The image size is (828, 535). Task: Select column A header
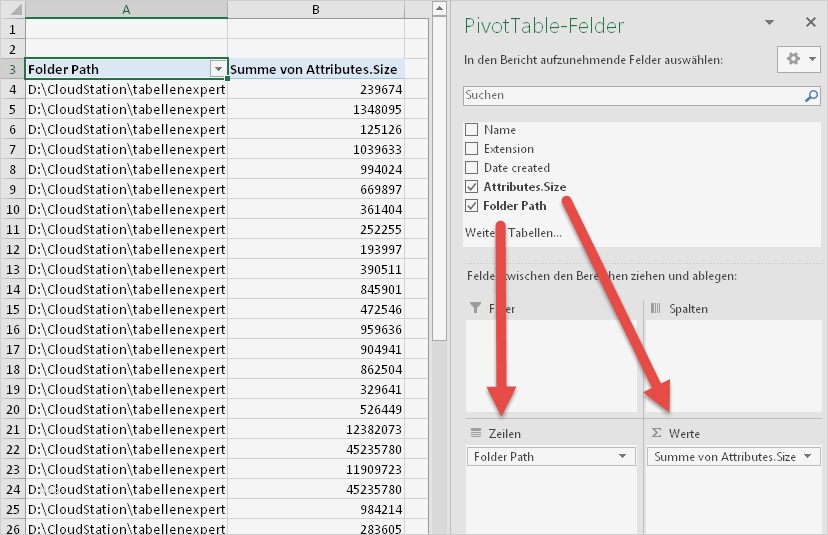(126, 9)
